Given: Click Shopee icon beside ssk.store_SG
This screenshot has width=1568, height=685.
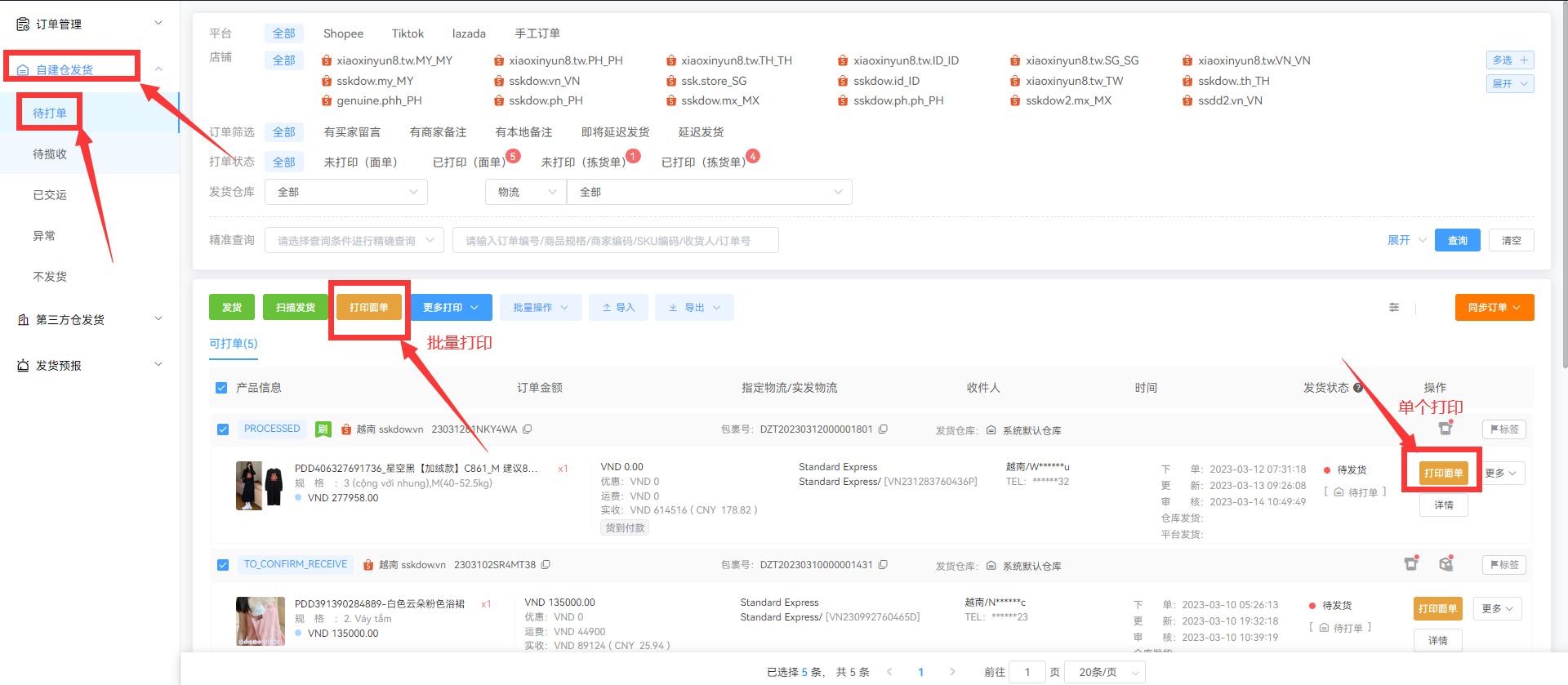Looking at the screenshot, I should [671, 81].
